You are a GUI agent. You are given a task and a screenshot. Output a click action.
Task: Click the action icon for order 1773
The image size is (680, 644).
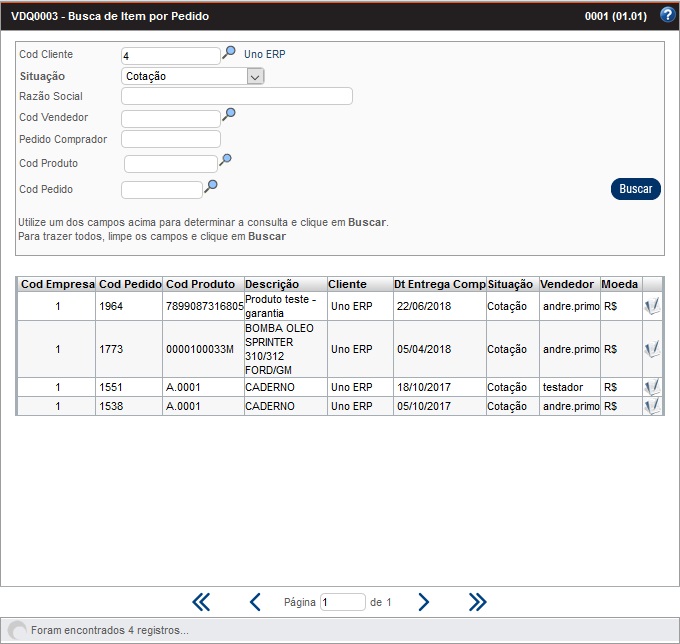point(652,349)
